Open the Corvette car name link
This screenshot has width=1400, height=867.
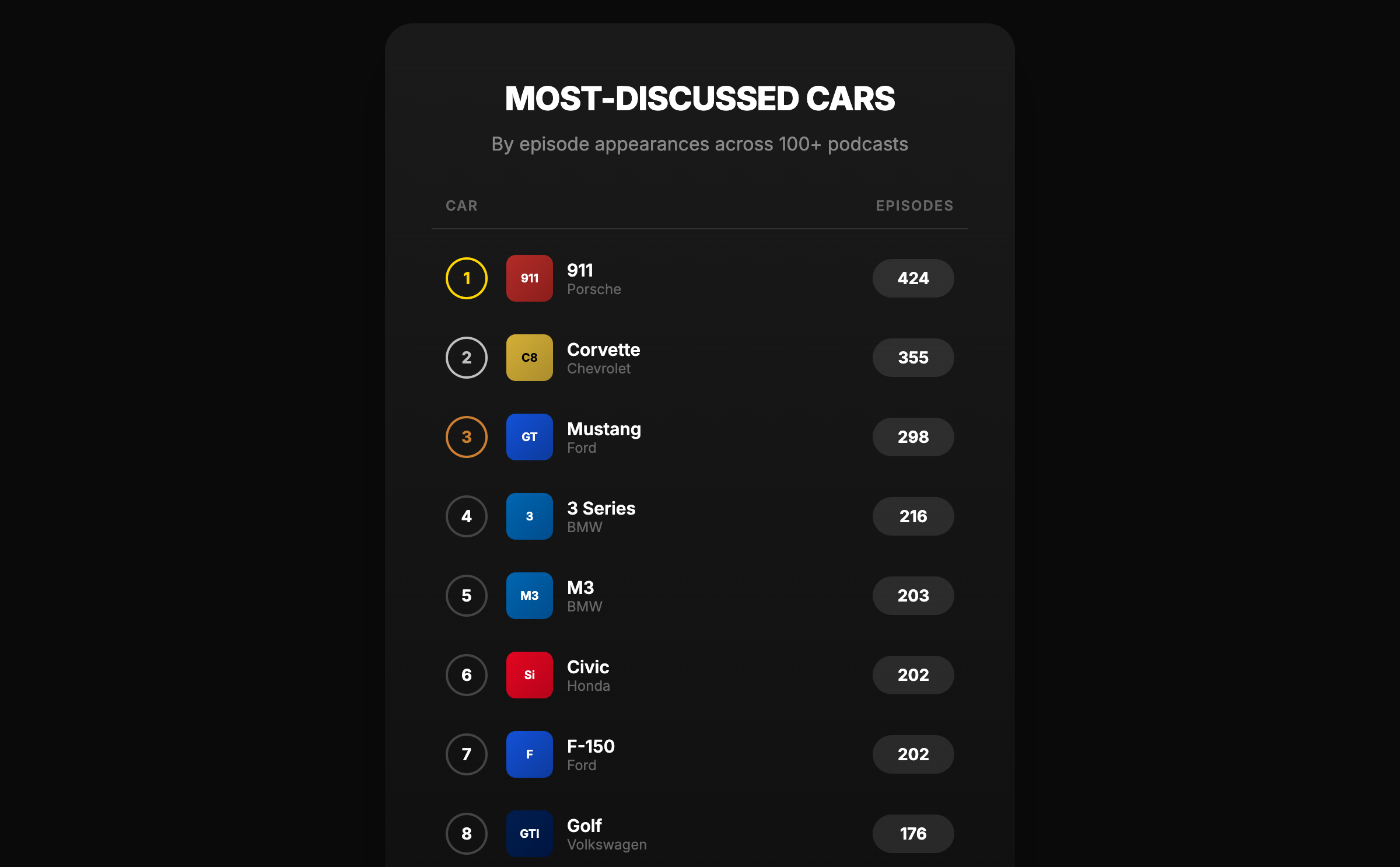pos(603,349)
